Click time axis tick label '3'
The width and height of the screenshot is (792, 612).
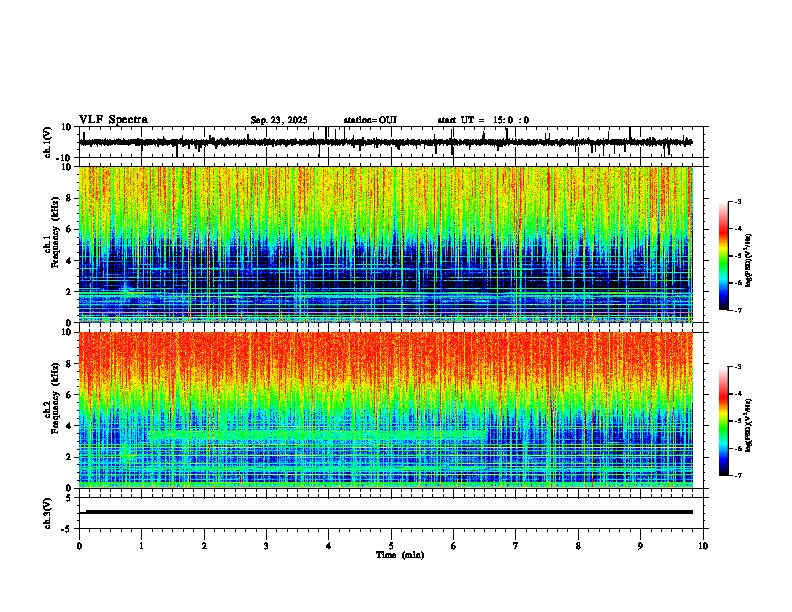(266, 546)
